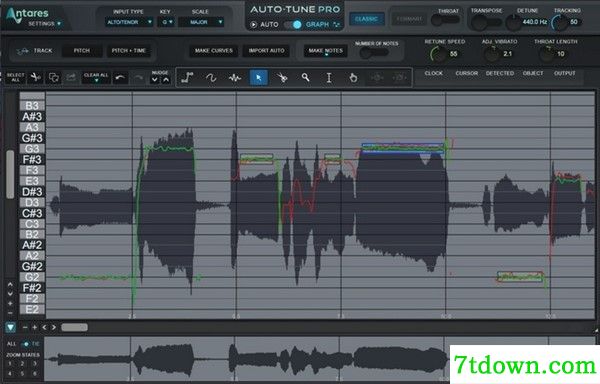Image resolution: width=600 pixels, height=384 pixels.
Task: Select zoom state 5
Action: pos(22,373)
